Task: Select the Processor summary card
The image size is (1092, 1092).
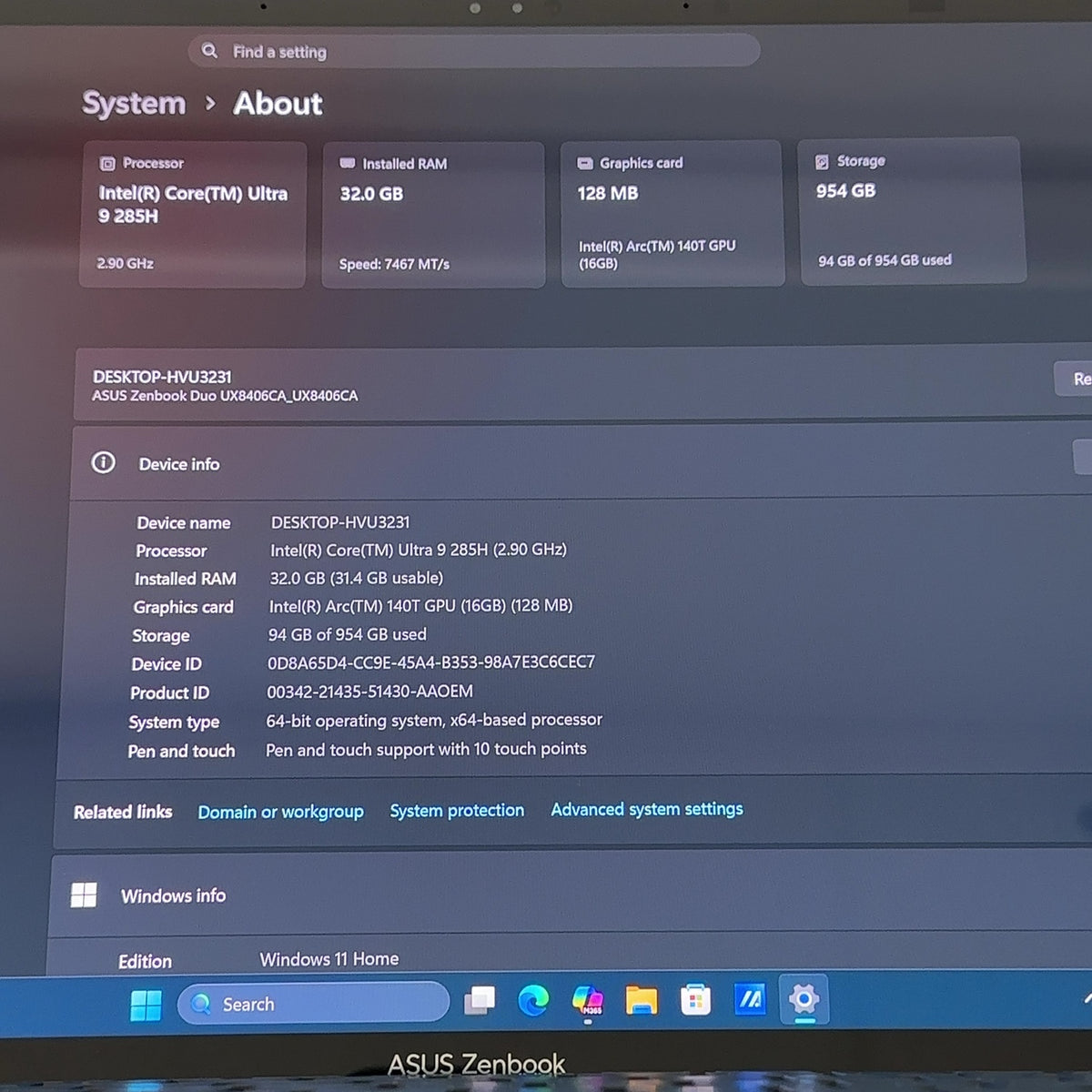Action: coord(193,215)
